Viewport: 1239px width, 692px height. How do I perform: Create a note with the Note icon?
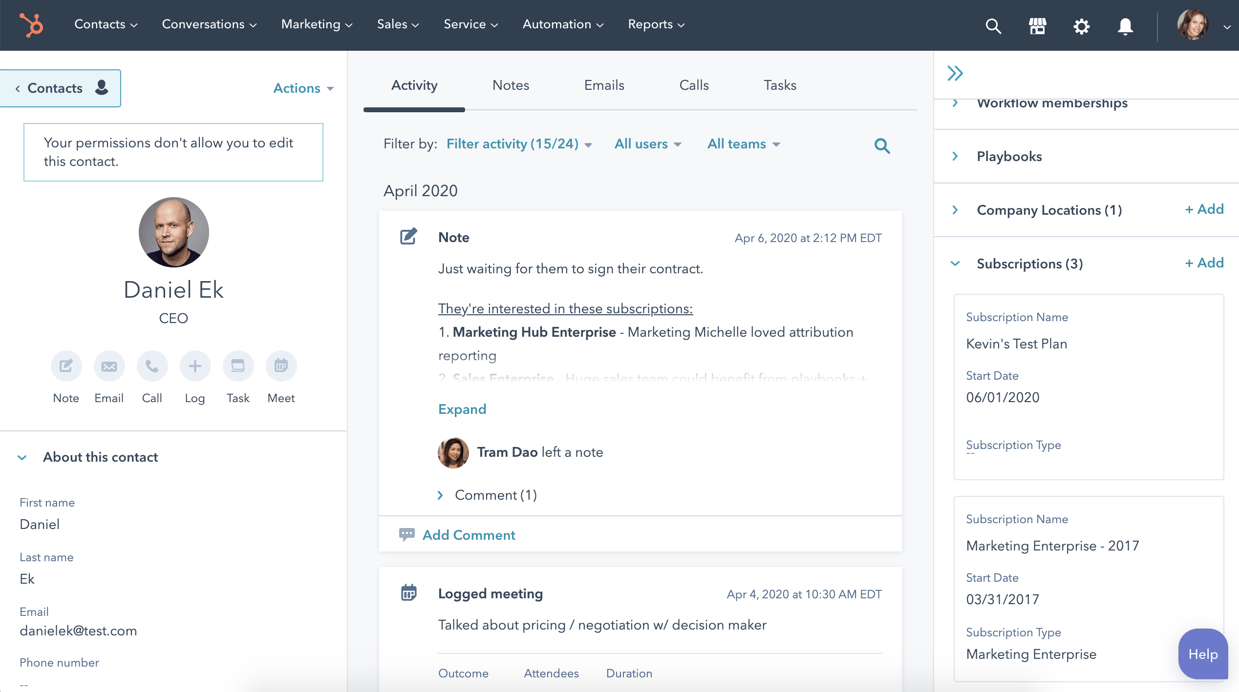[x=66, y=366]
